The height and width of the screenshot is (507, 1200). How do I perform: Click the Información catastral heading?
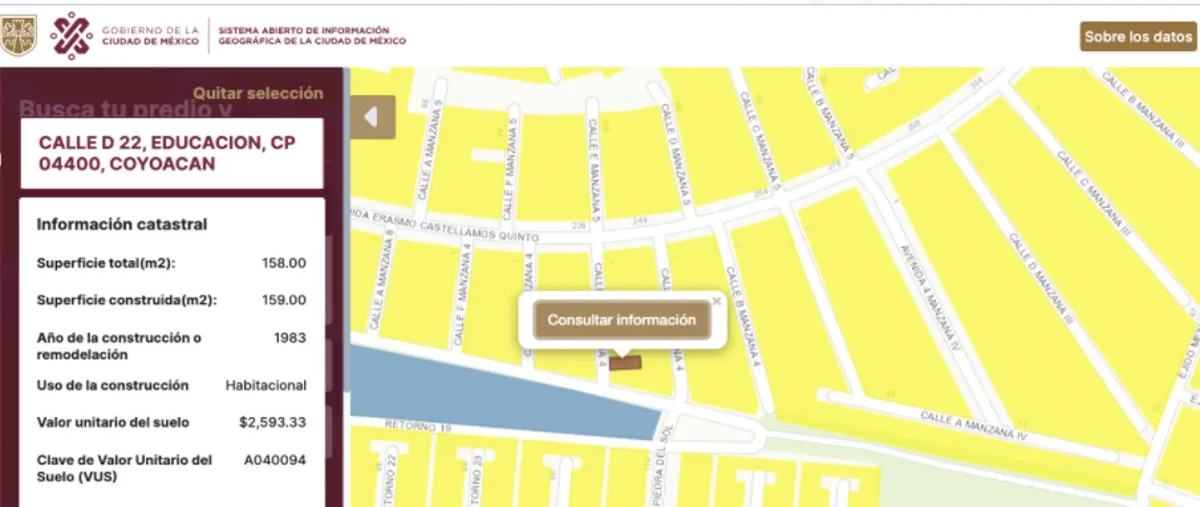122,224
